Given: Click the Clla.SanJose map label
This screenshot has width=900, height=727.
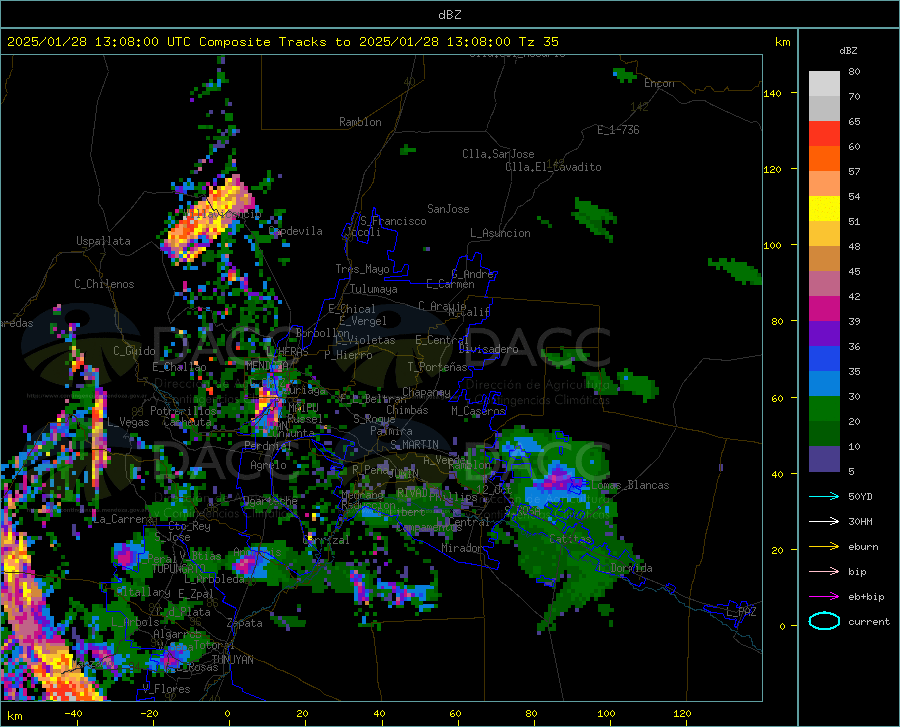Looking at the screenshot, I should [x=498, y=154].
